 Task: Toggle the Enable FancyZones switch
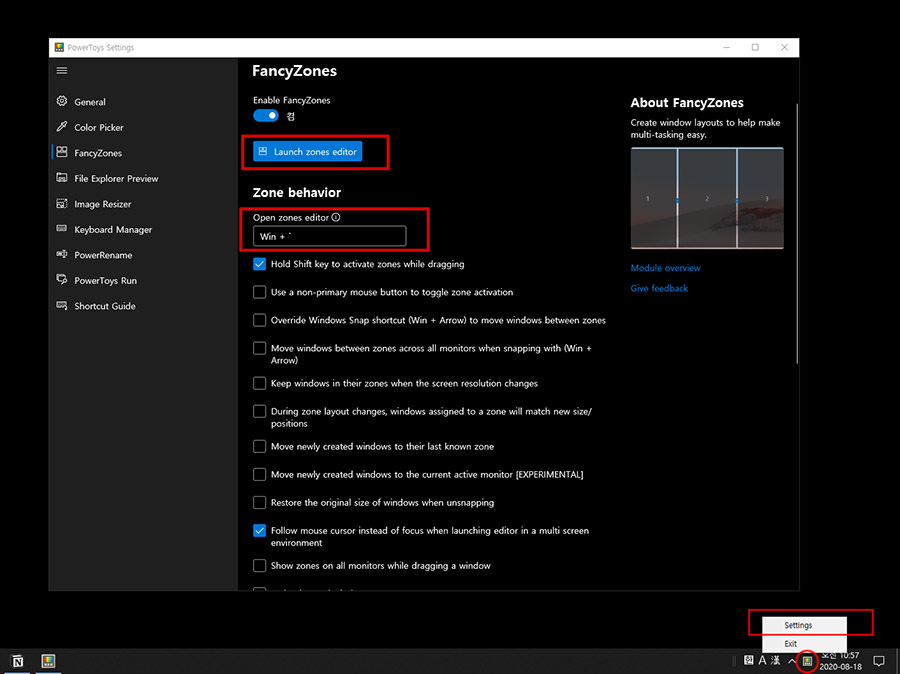click(266, 115)
